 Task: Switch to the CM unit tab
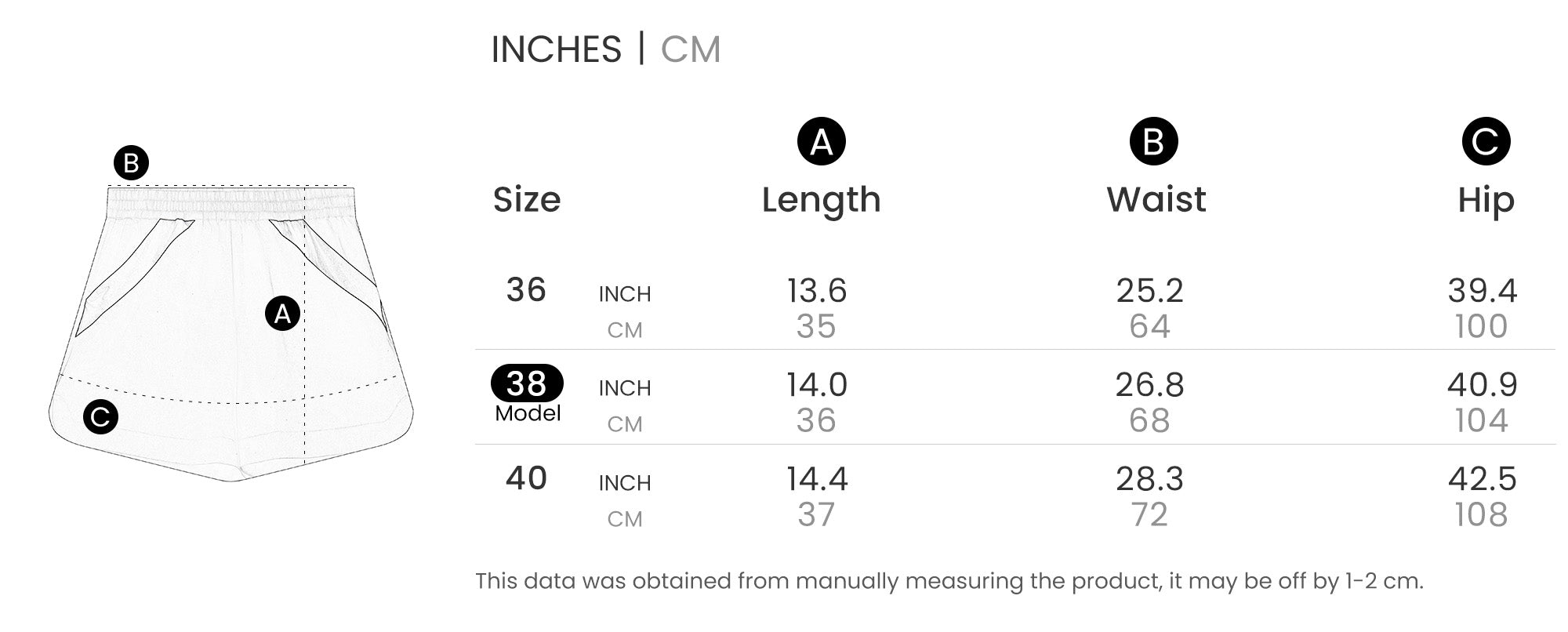click(690, 49)
